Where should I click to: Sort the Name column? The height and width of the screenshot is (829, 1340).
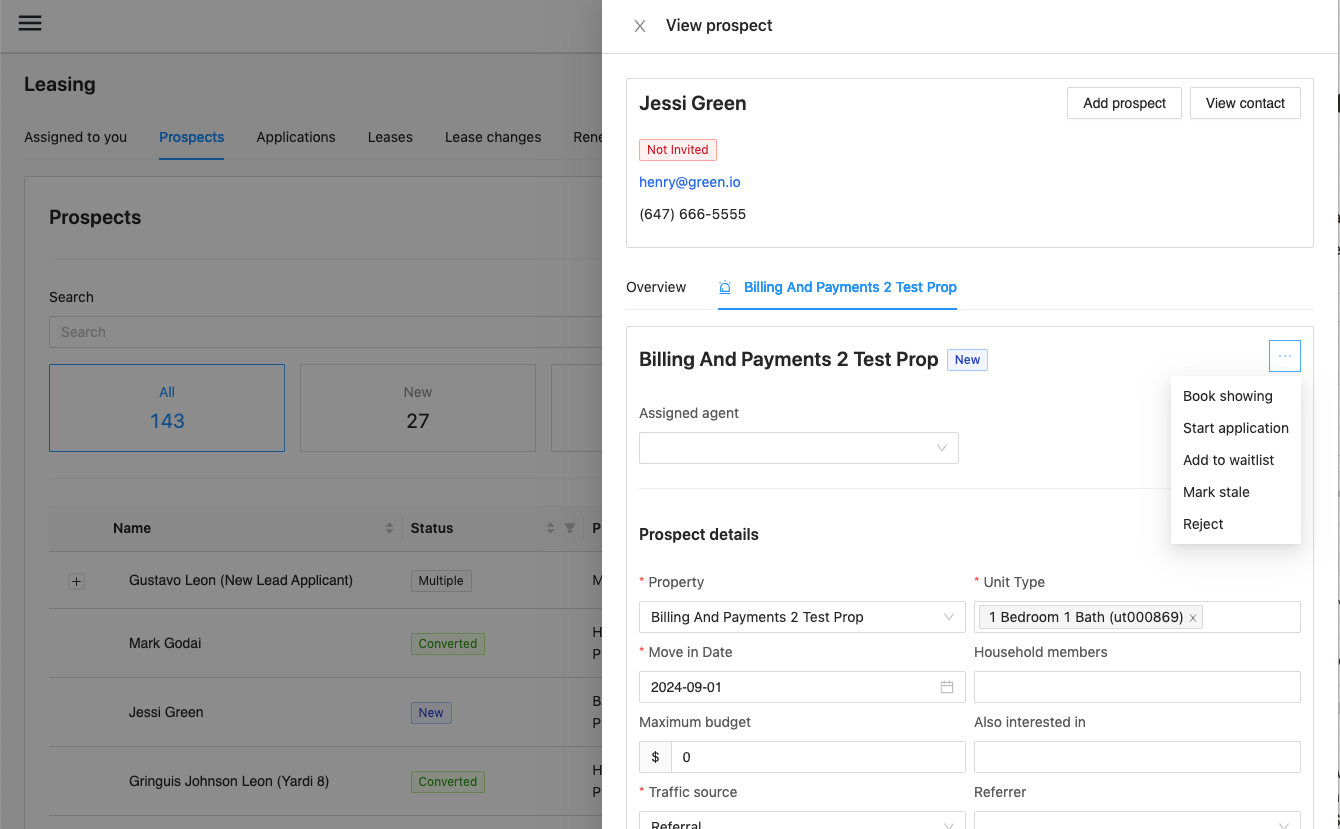(x=390, y=528)
